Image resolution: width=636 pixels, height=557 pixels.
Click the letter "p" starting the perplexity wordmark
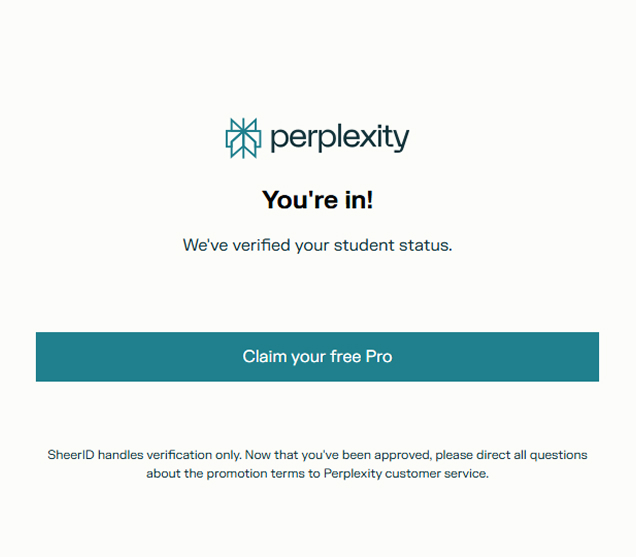277,140
